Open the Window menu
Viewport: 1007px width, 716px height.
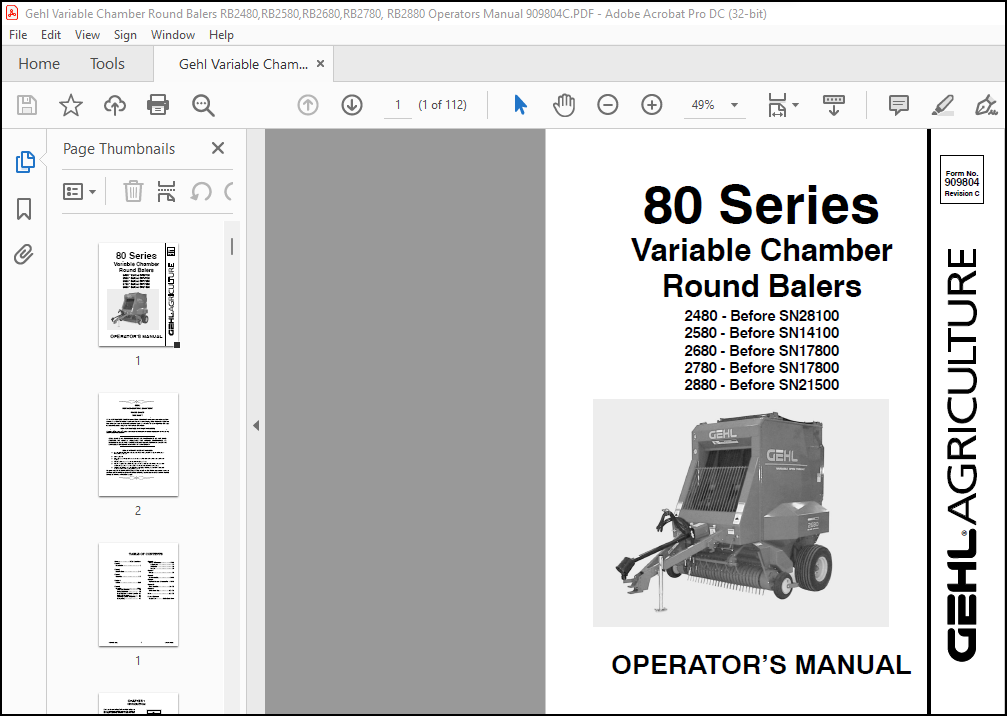[173, 35]
